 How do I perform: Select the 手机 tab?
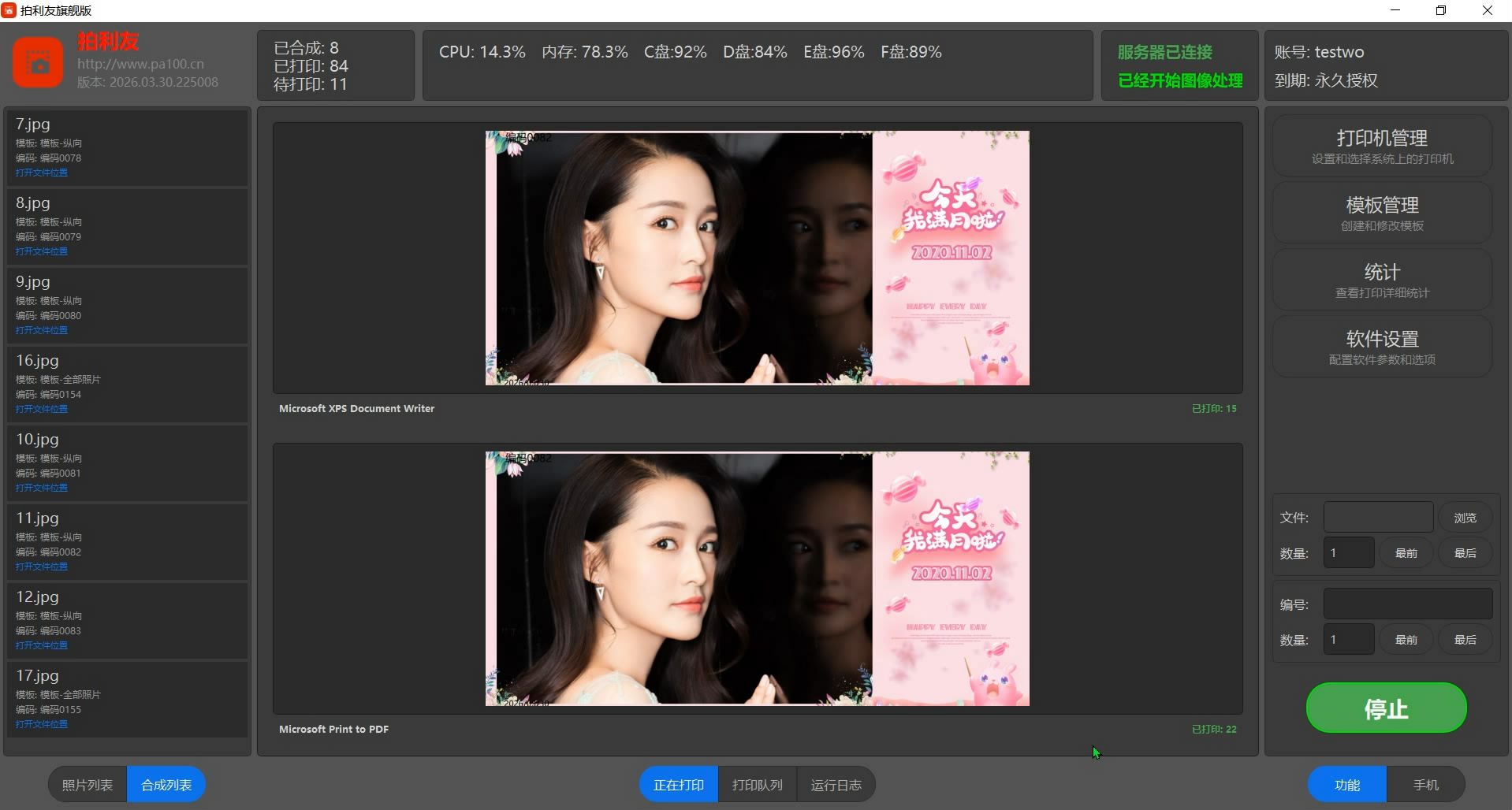tap(1425, 785)
